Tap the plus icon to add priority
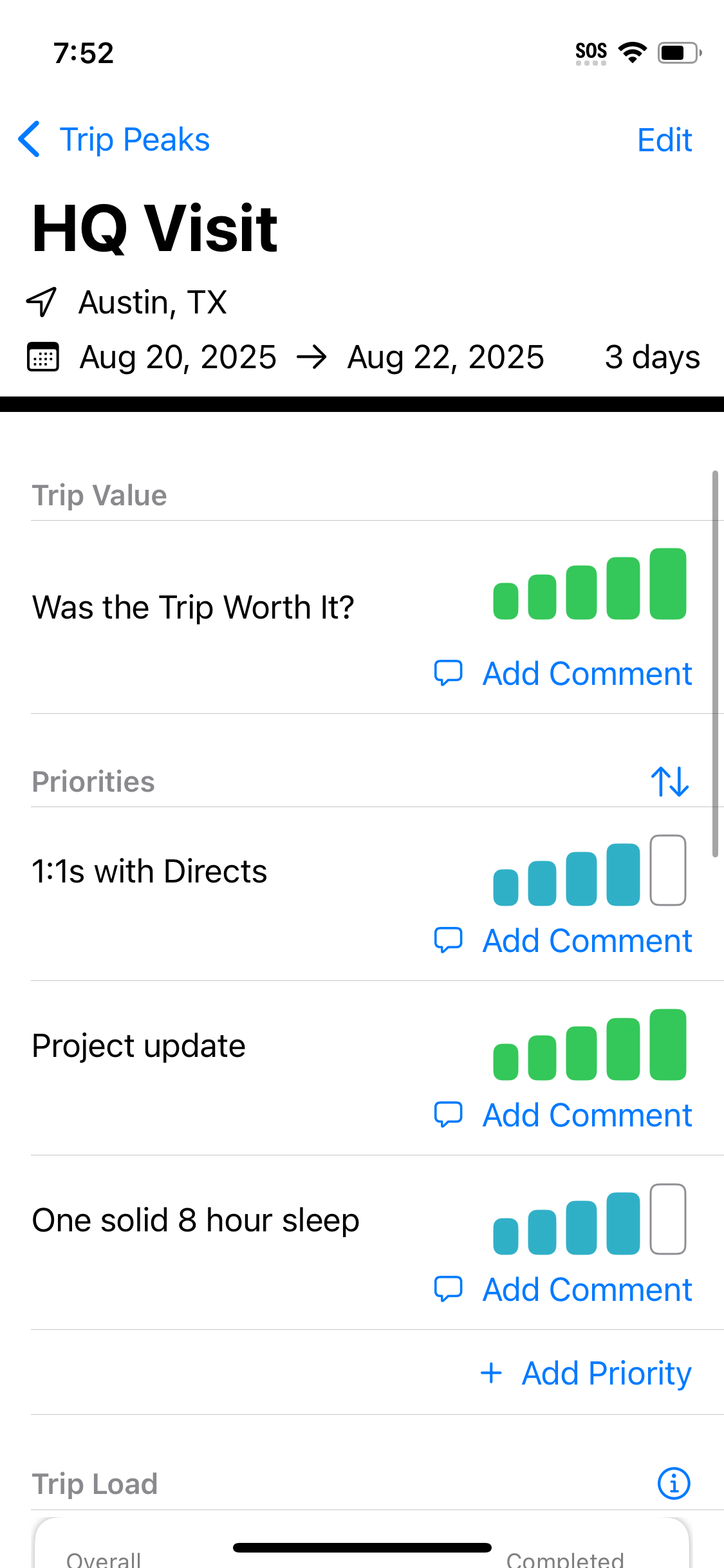 coord(491,1373)
